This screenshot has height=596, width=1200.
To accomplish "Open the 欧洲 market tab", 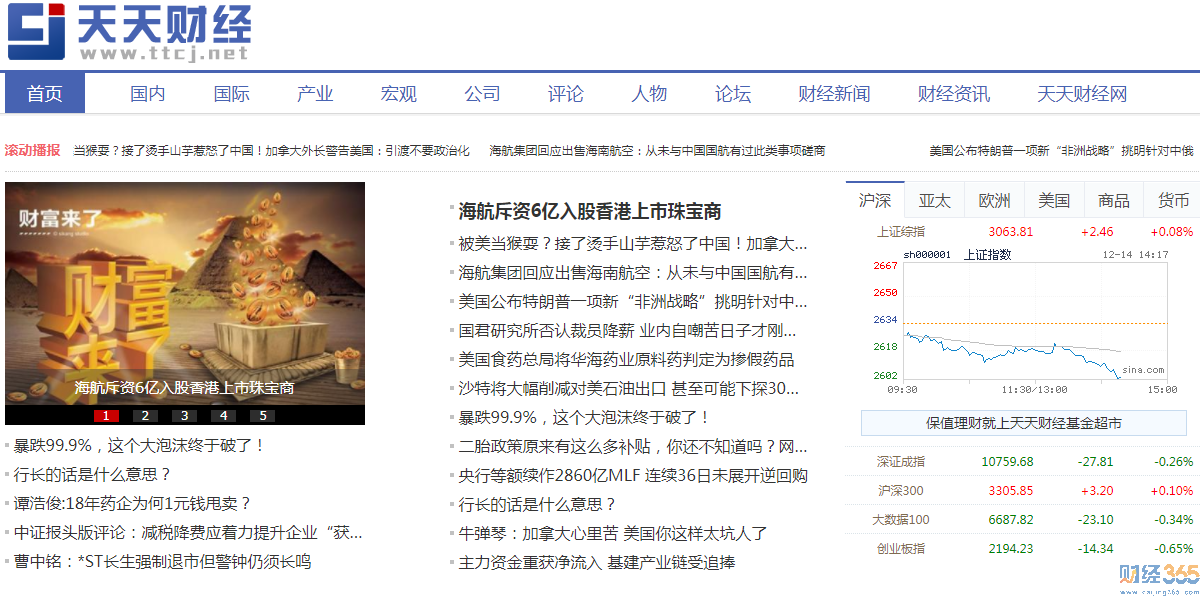I will [995, 200].
